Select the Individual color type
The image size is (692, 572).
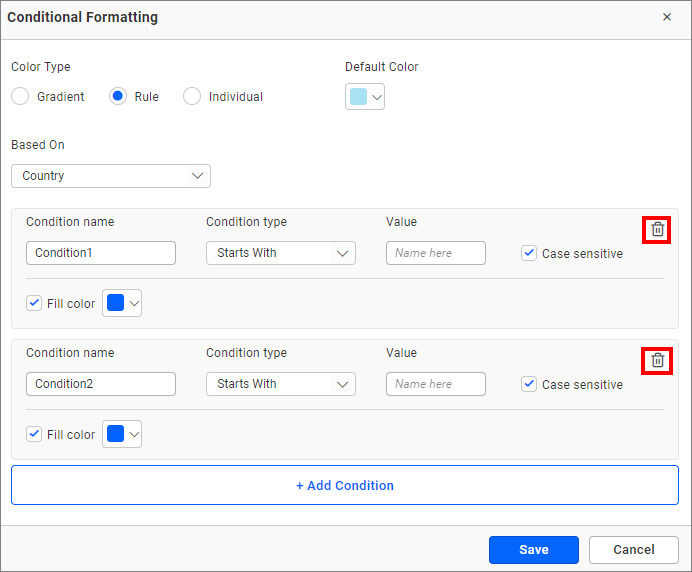(x=192, y=97)
